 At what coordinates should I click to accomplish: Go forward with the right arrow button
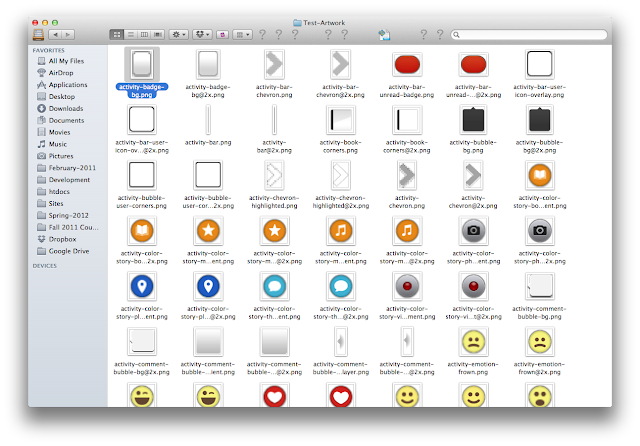[68, 35]
